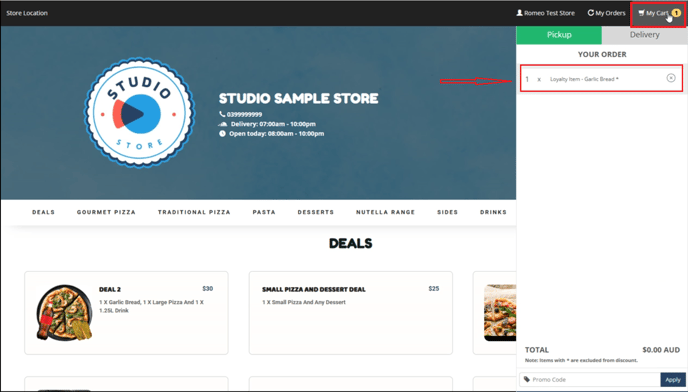This screenshot has width=688, height=392.
Task: Focus the Promo Code input field
Action: click(590, 380)
